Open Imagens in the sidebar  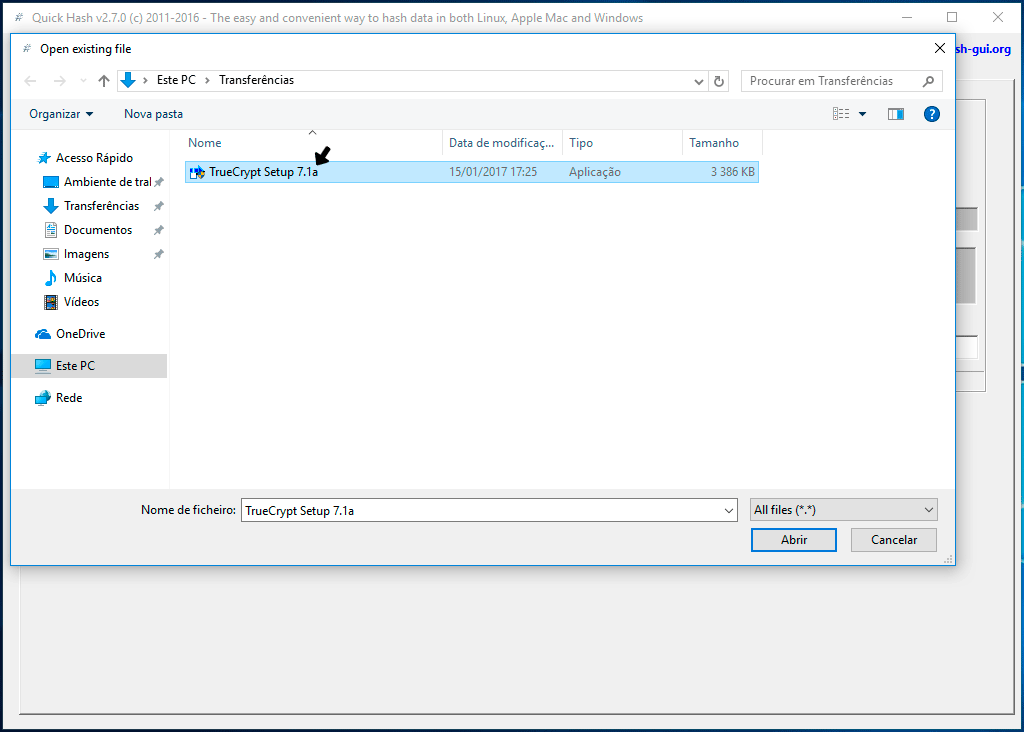coord(86,254)
